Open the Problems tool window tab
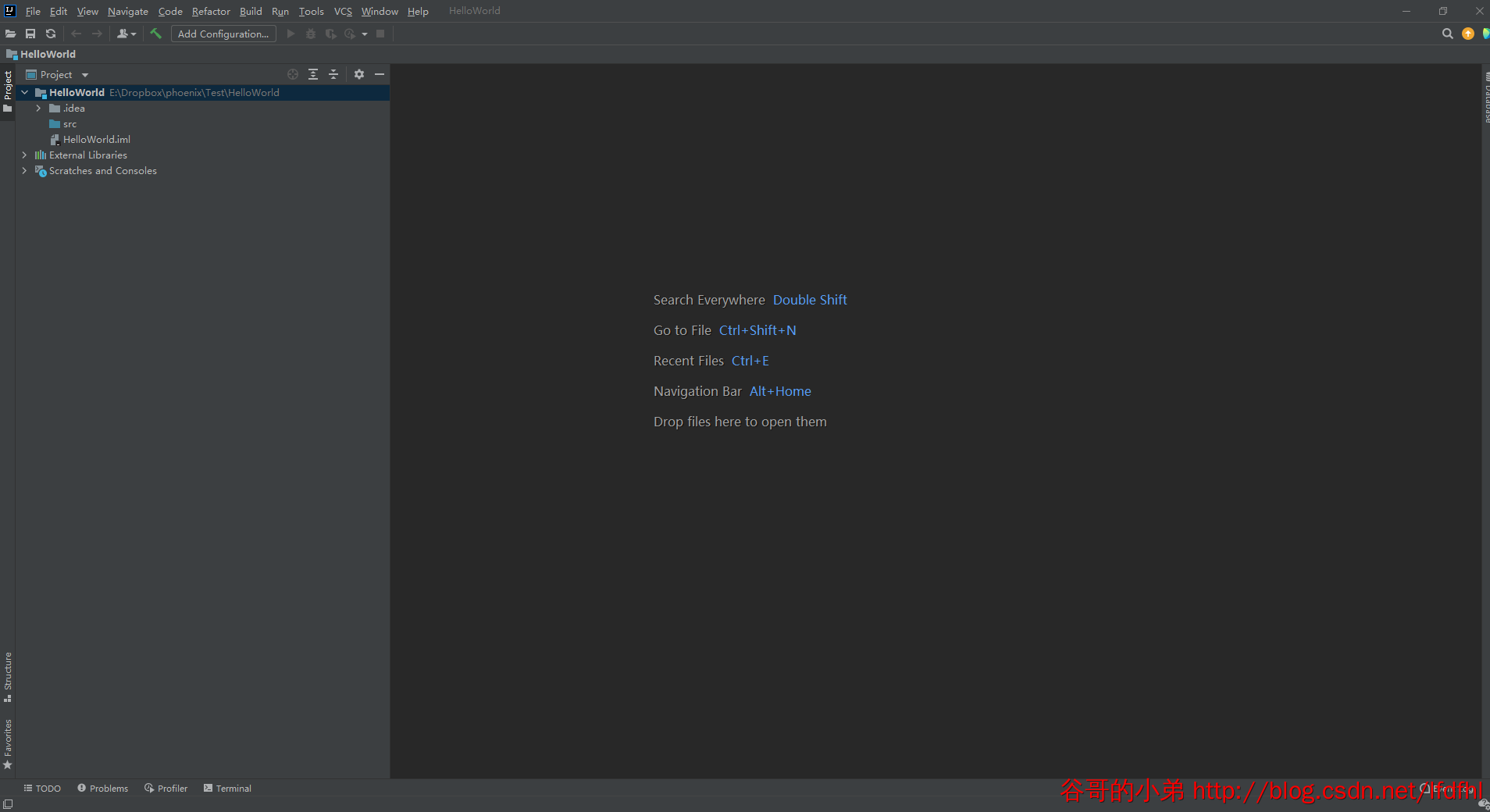This screenshot has width=1490, height=812. [102, 788]
